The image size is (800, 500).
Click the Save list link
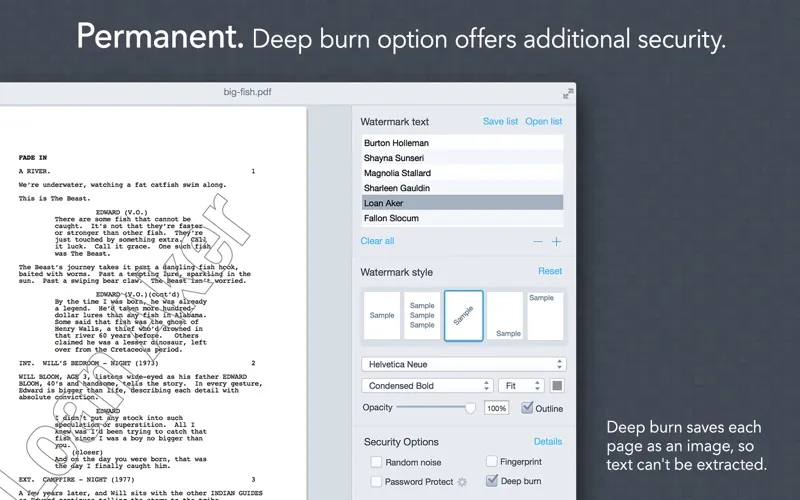click(500, 121)
